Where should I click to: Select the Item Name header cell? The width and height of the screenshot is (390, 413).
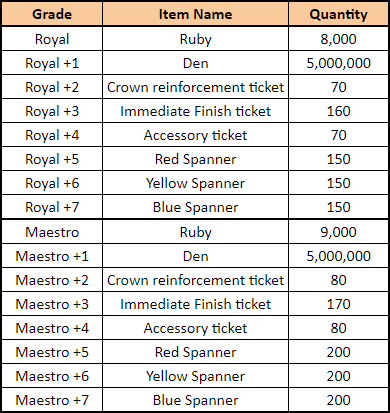[195, 14]
